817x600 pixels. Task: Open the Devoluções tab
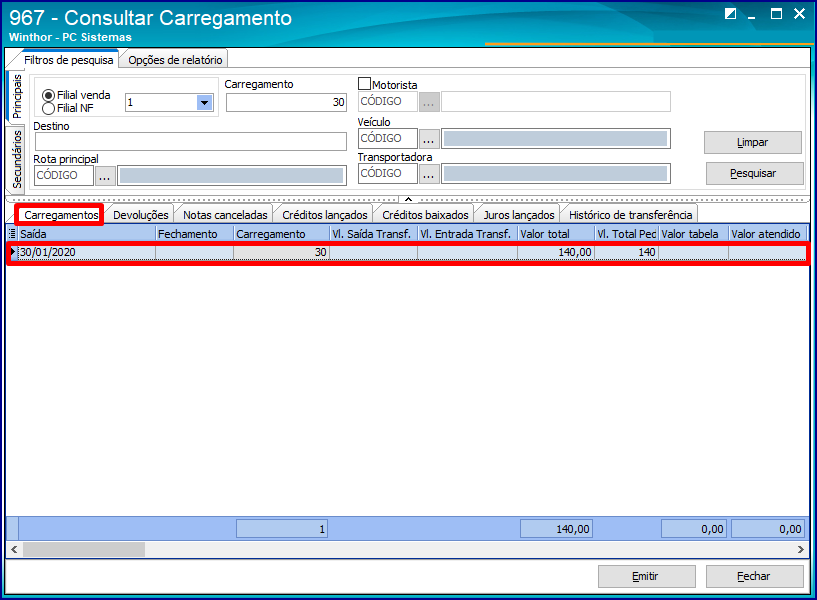(140, 215)
